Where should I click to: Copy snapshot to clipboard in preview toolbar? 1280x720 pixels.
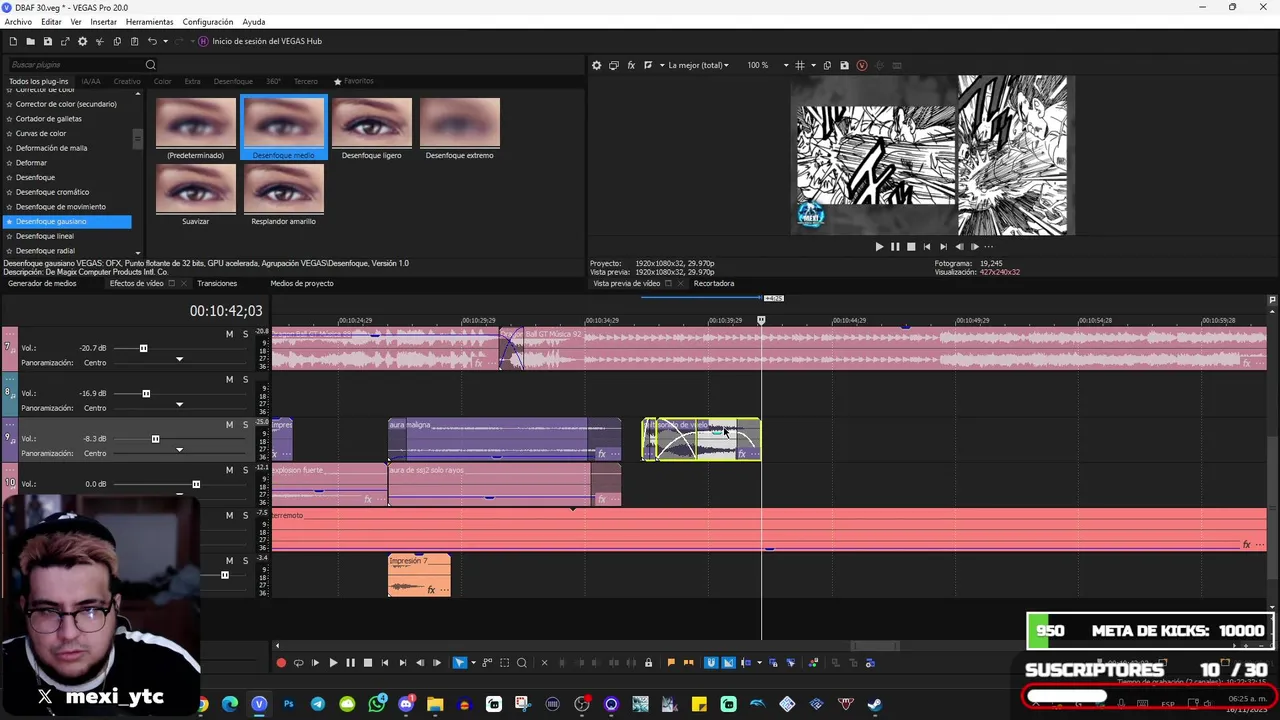(x=827, y=65)
